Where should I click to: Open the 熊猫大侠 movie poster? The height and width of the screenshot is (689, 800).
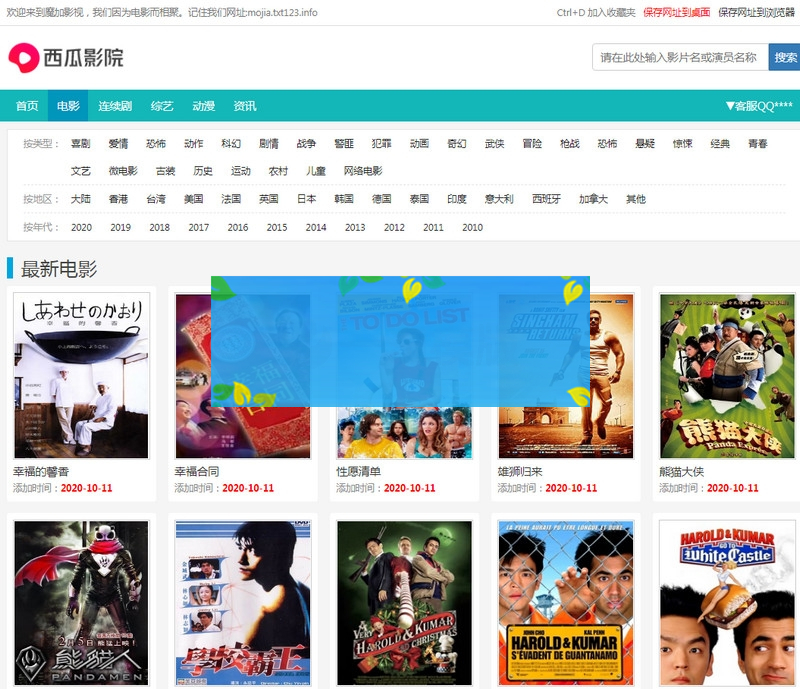(727, 375)
